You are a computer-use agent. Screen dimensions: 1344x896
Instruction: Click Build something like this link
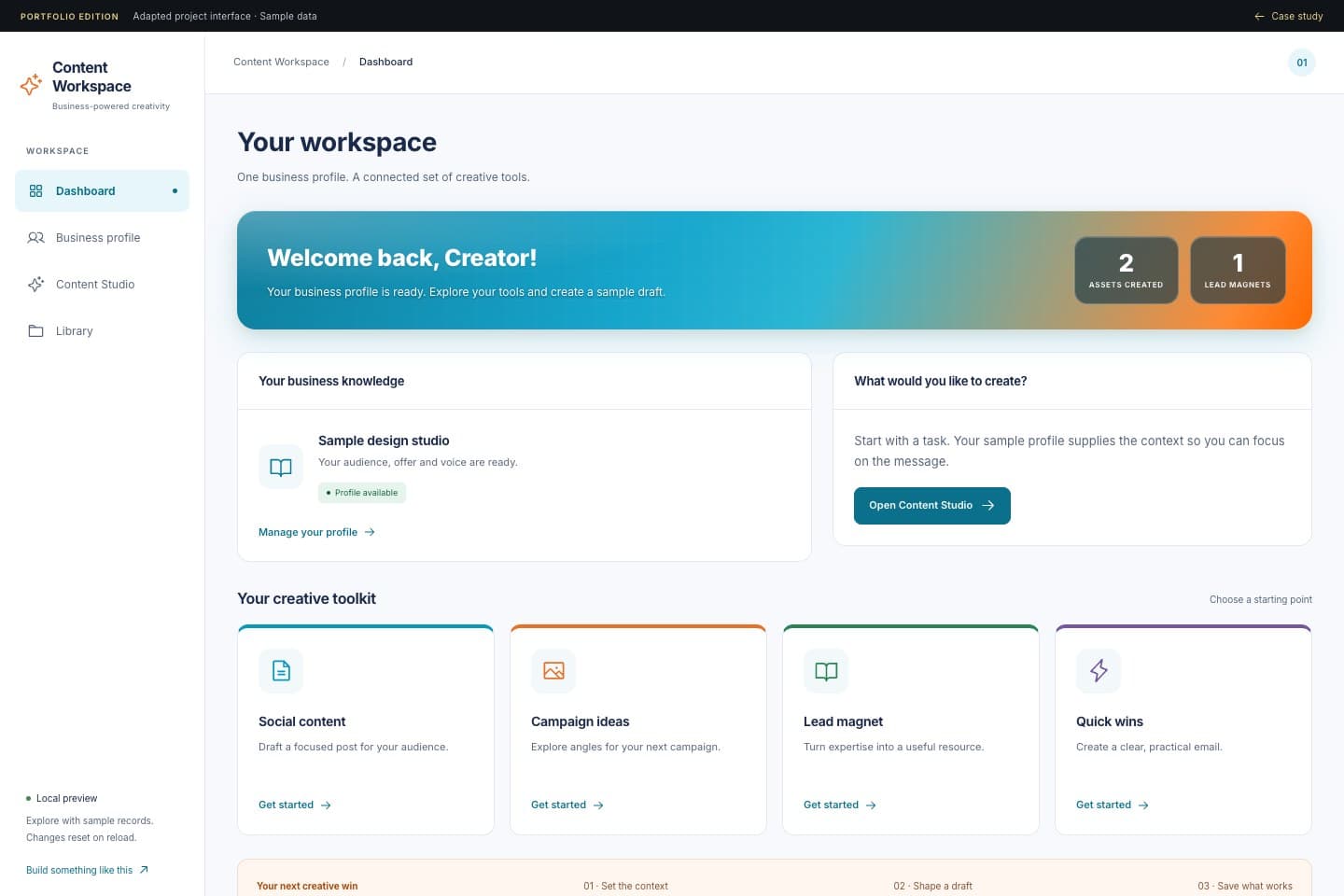[87, 870]
